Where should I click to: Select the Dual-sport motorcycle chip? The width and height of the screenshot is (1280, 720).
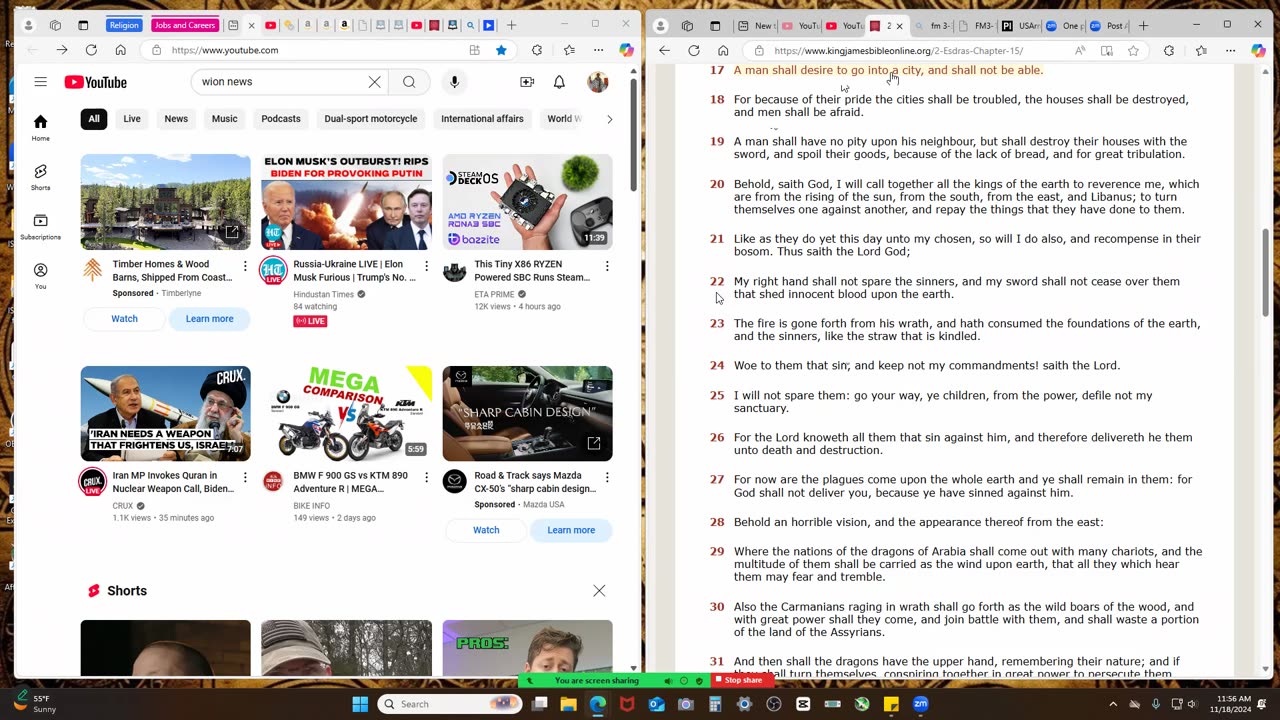(371, 119)
